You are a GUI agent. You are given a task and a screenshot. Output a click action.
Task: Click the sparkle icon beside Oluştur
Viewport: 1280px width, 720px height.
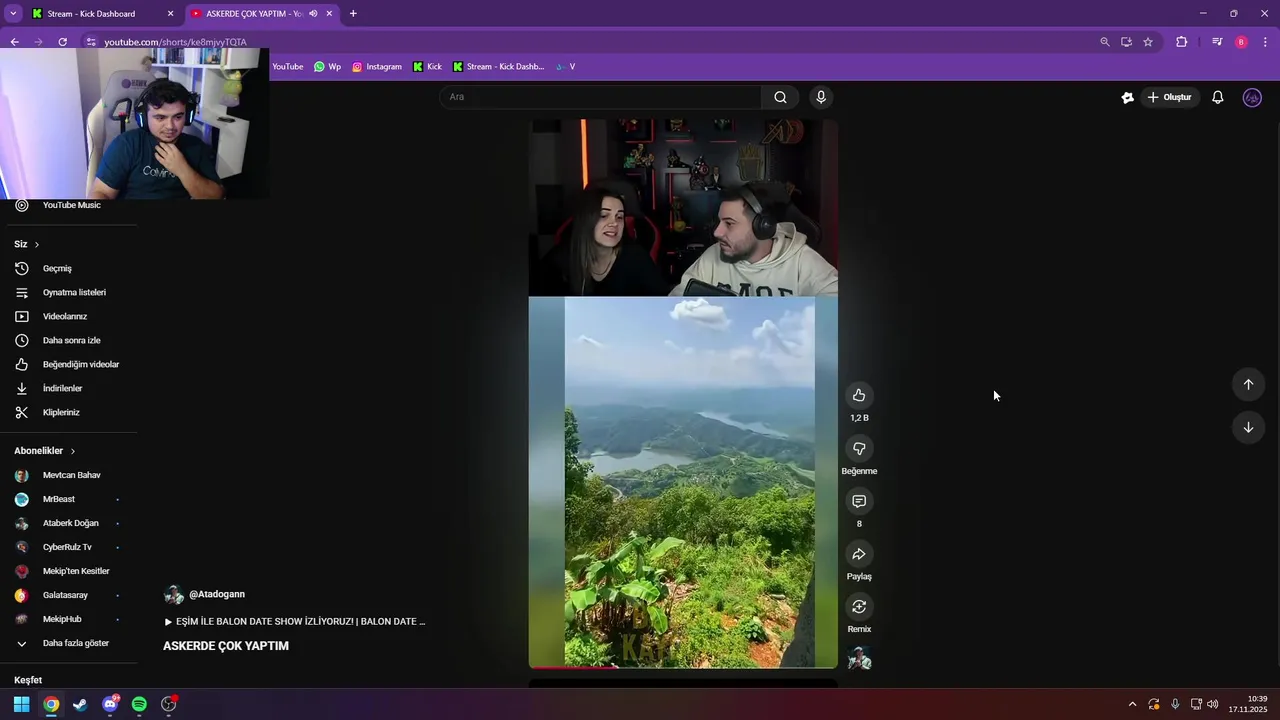click(x=1128, y=97)
